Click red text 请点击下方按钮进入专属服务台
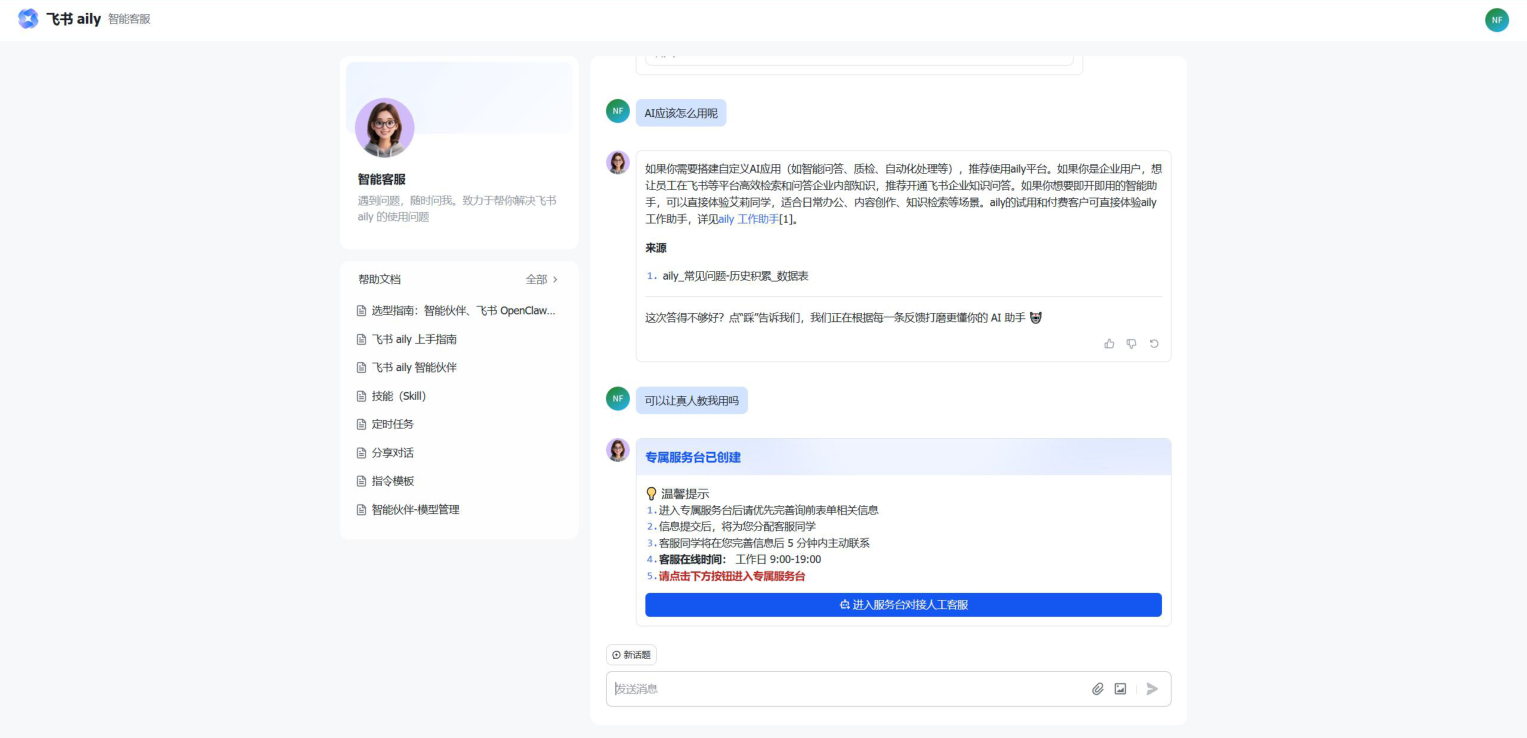The image size is (1527, 738). pos(732,577)
